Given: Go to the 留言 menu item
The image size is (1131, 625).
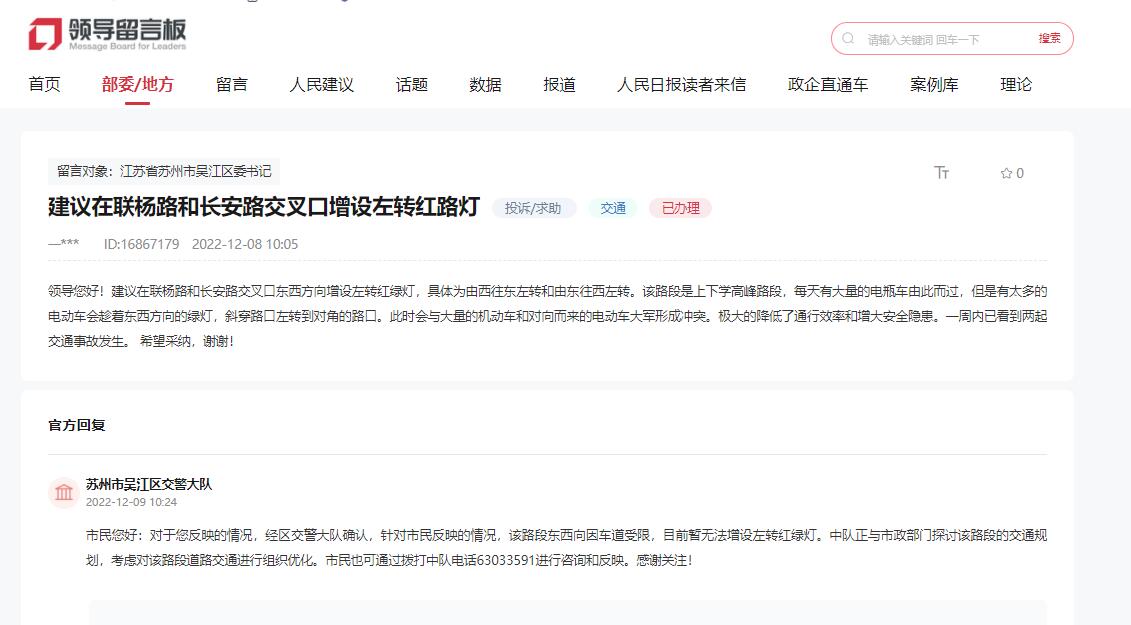Looking at the screenshot, I should 231,85.
